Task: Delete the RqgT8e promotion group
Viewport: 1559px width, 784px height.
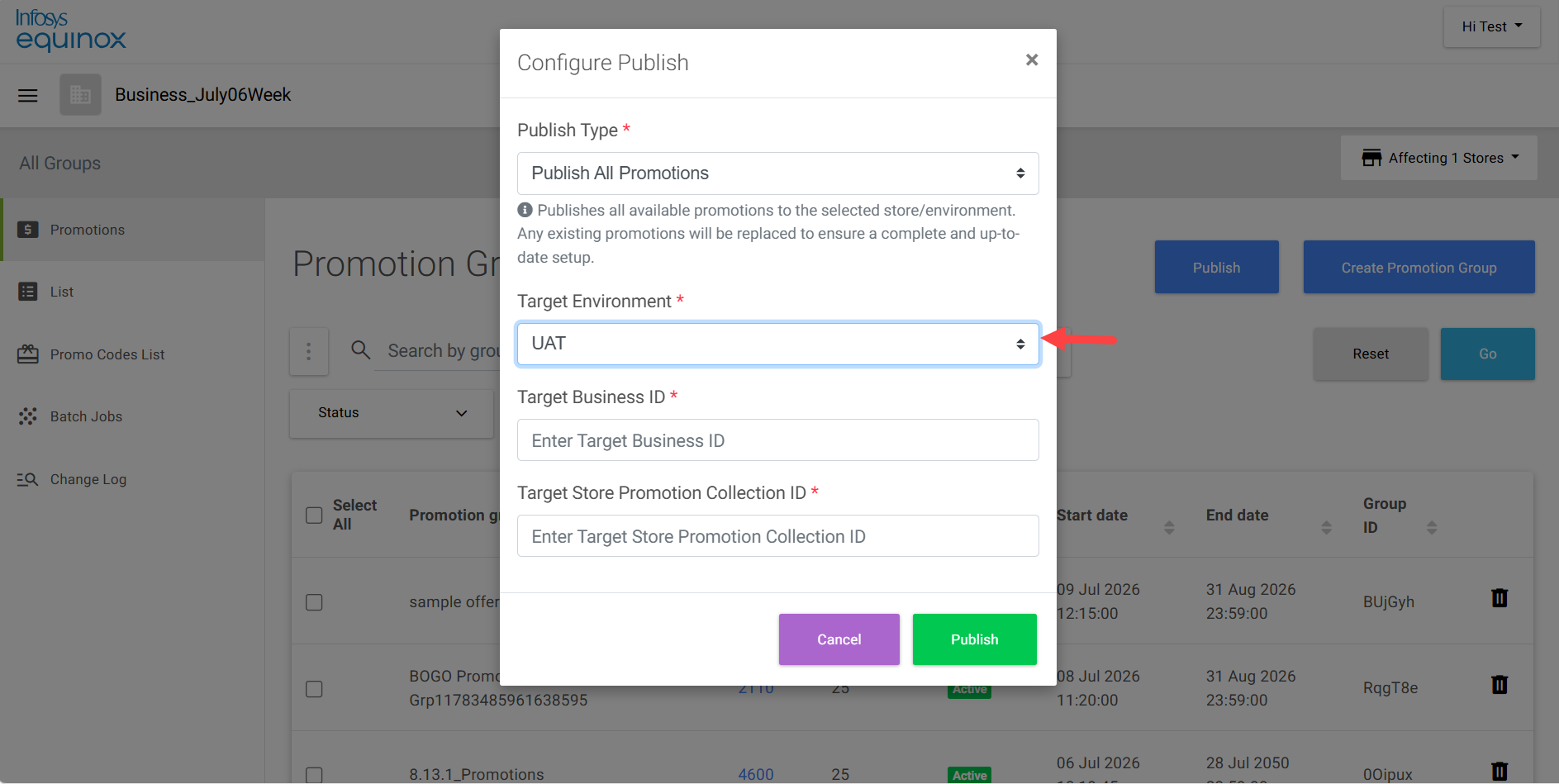Action: [1500, 685]
